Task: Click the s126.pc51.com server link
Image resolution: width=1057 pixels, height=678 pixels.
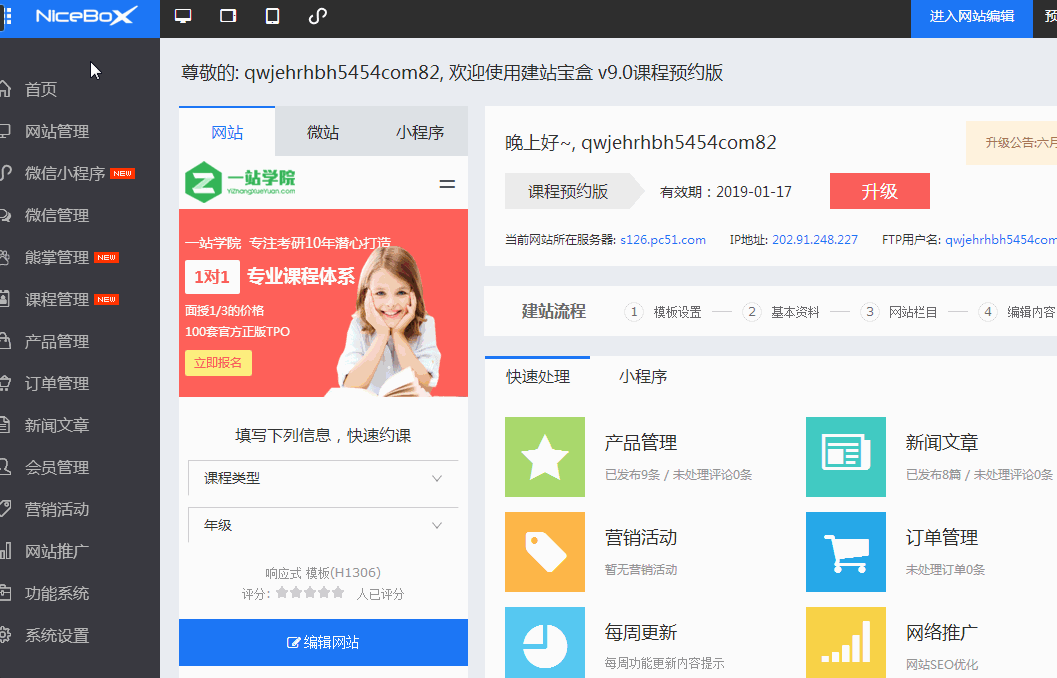Action: [662, 240]
